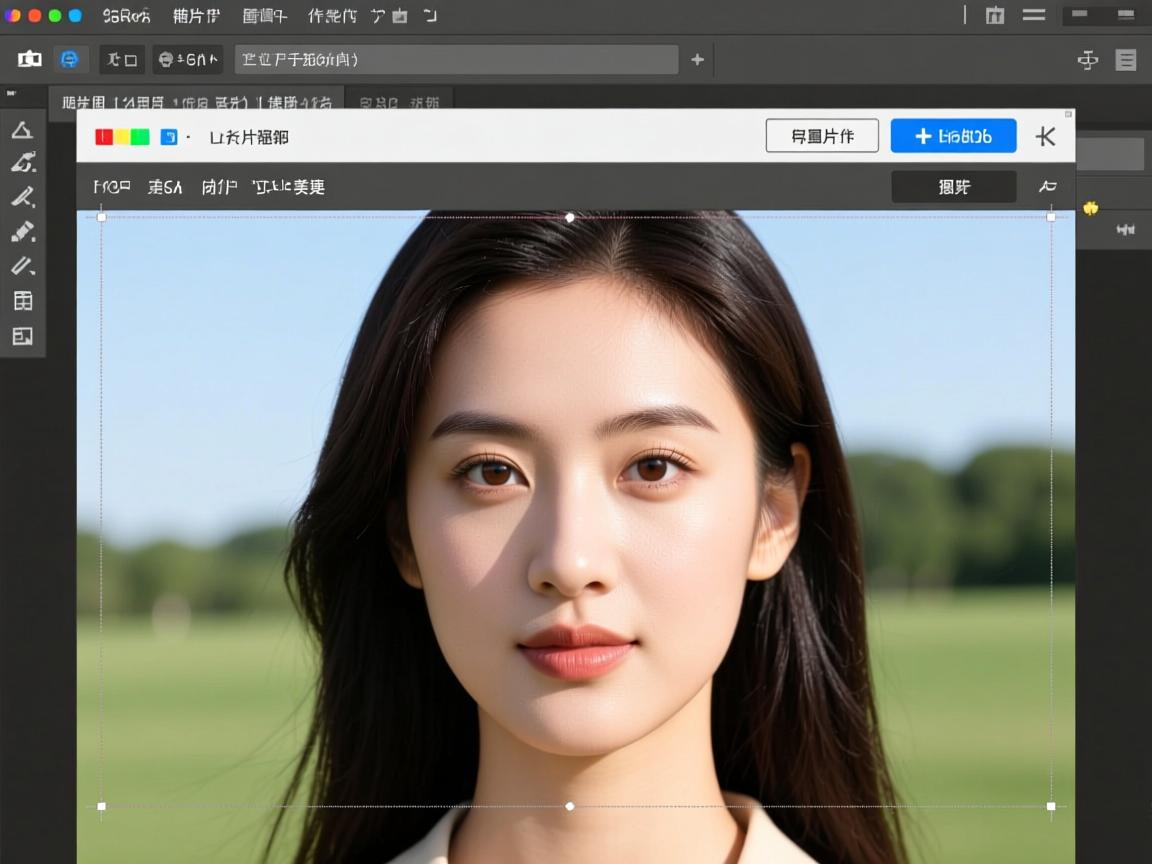Click the address search field at the top
The image size is (1152, 864).
pos(455,59)
